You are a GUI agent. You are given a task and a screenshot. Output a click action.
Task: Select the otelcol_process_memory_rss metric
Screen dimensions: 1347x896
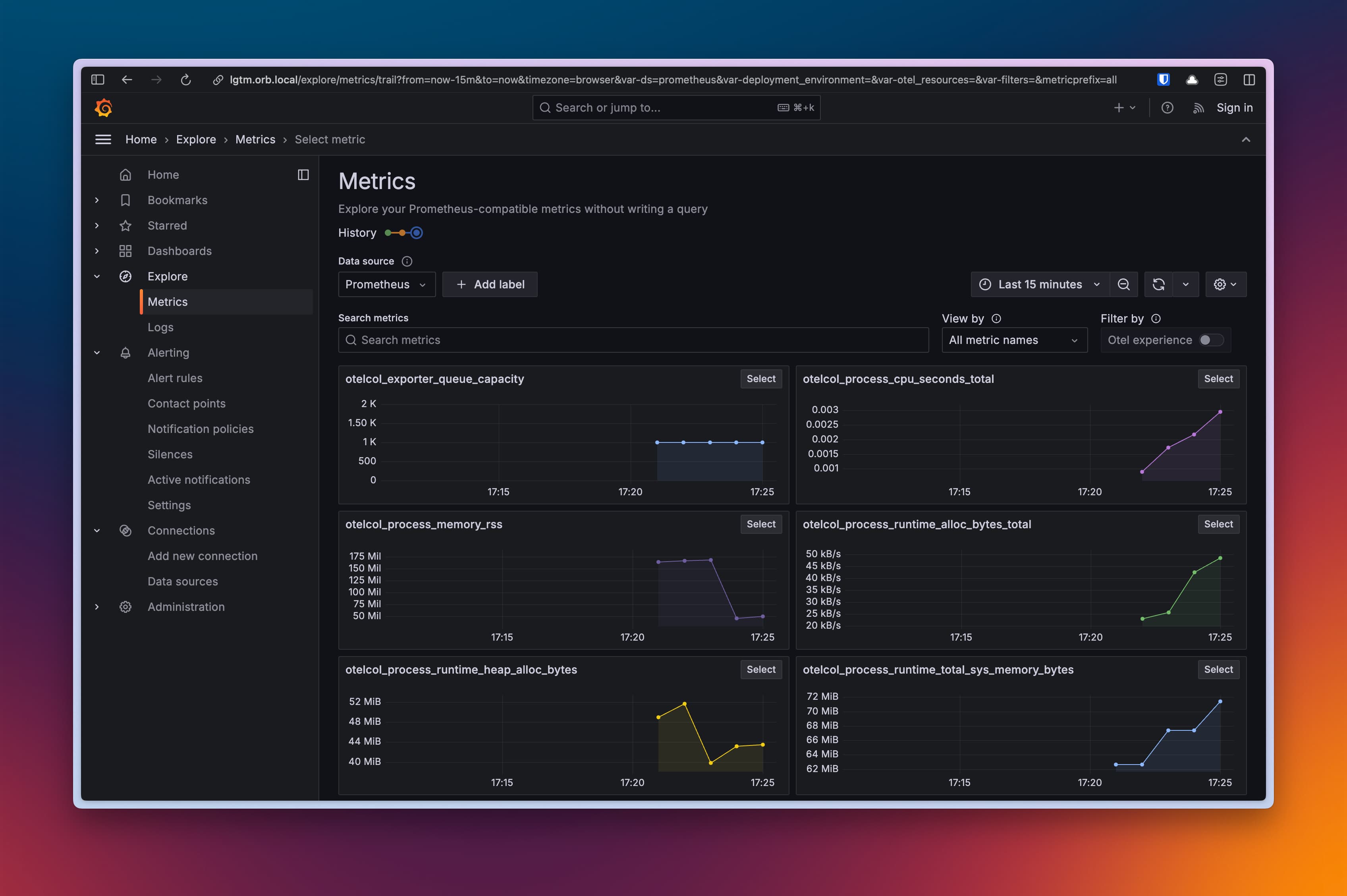point(761,524)
